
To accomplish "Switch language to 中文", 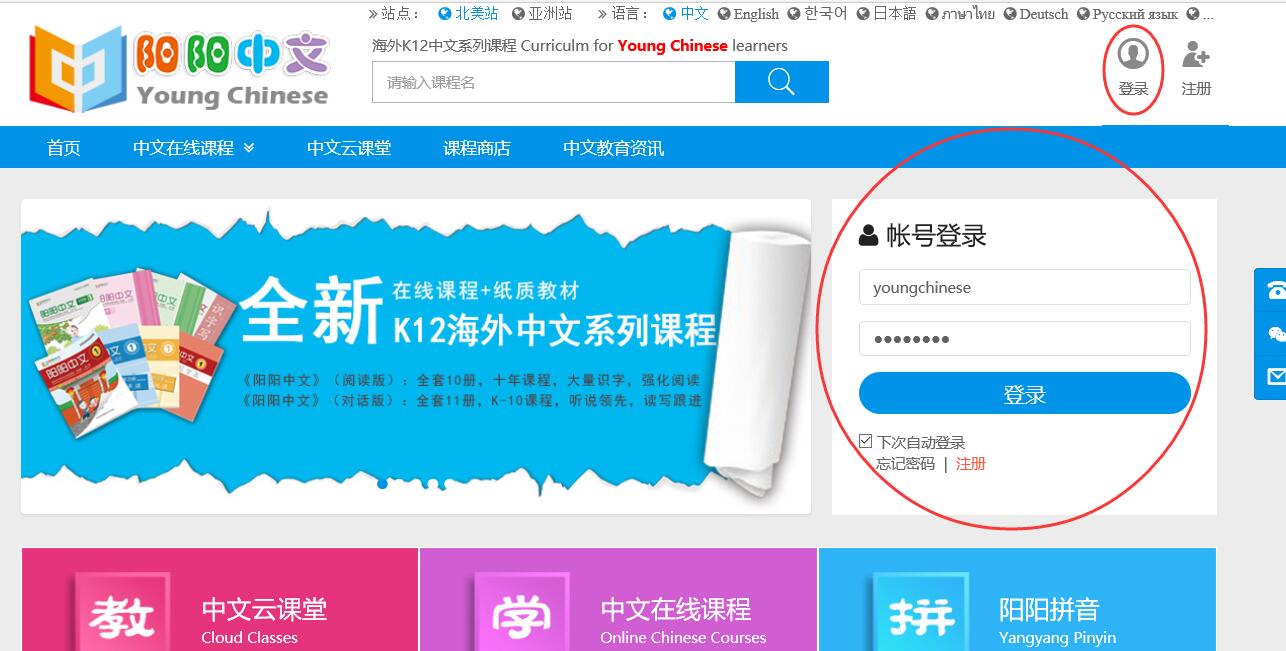I will [x=686, y=14].
